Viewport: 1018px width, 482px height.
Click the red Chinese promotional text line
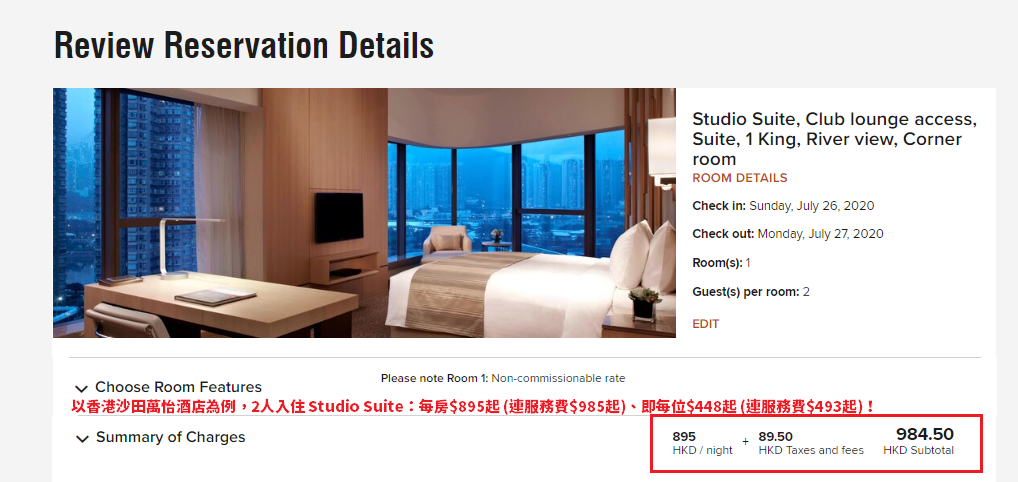[x=473, y=407]
